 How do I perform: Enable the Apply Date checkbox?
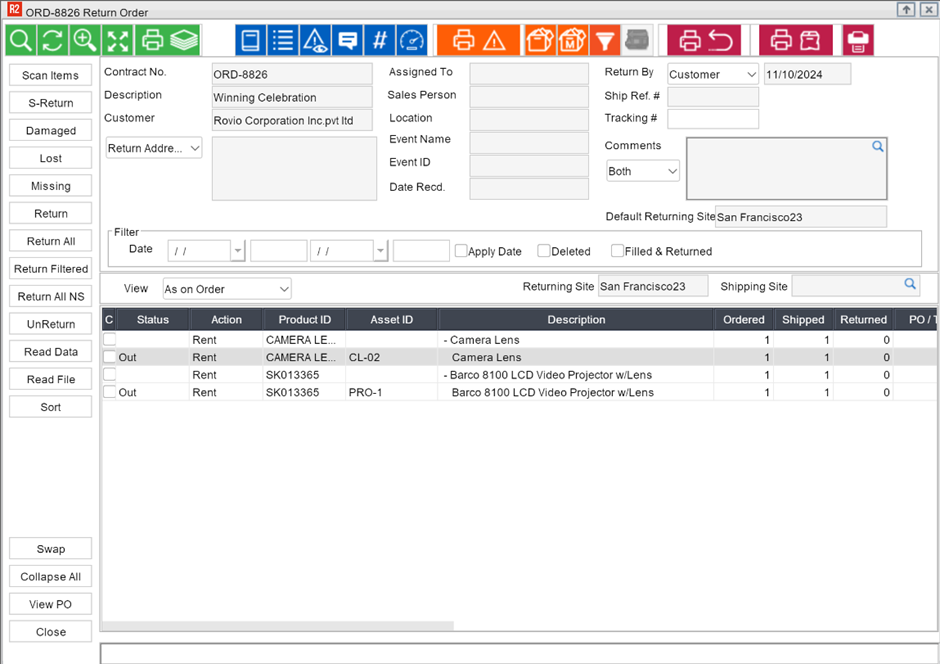coord(461,251)
